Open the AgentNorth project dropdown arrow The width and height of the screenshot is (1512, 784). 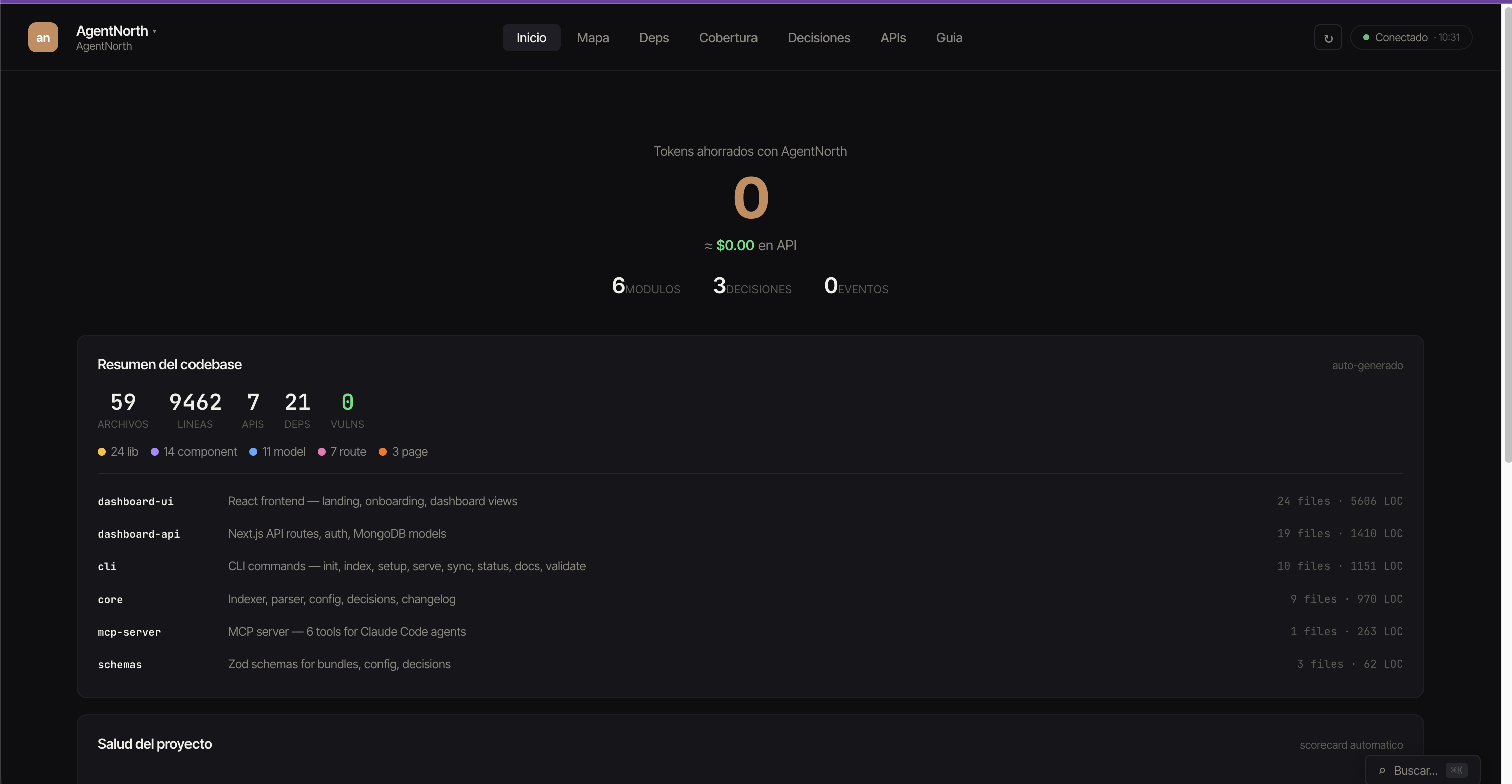pyautogui.click(x=154, y=31)
